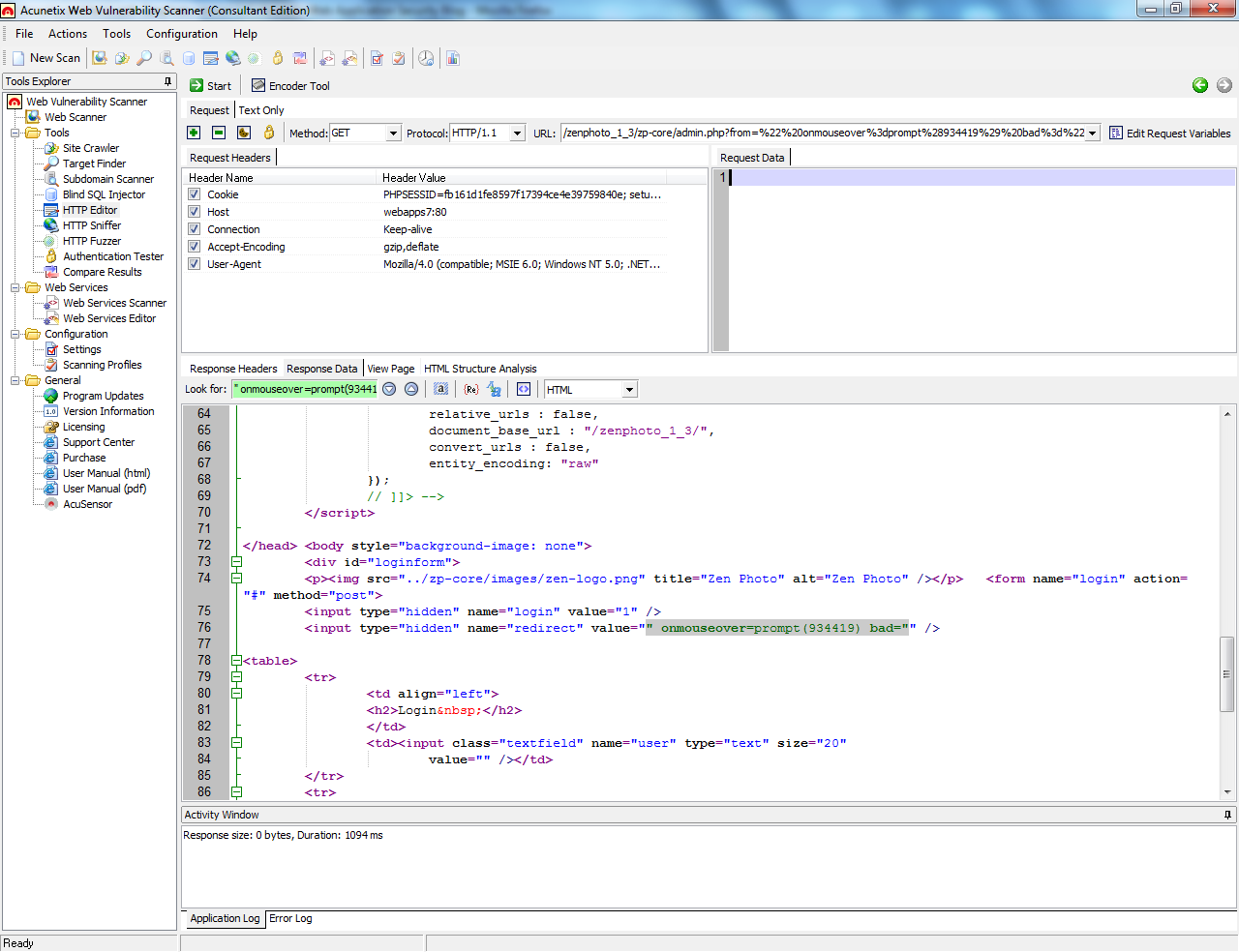Click Edit Request Variables
1239x952 pixels.
pos(1170,134)
